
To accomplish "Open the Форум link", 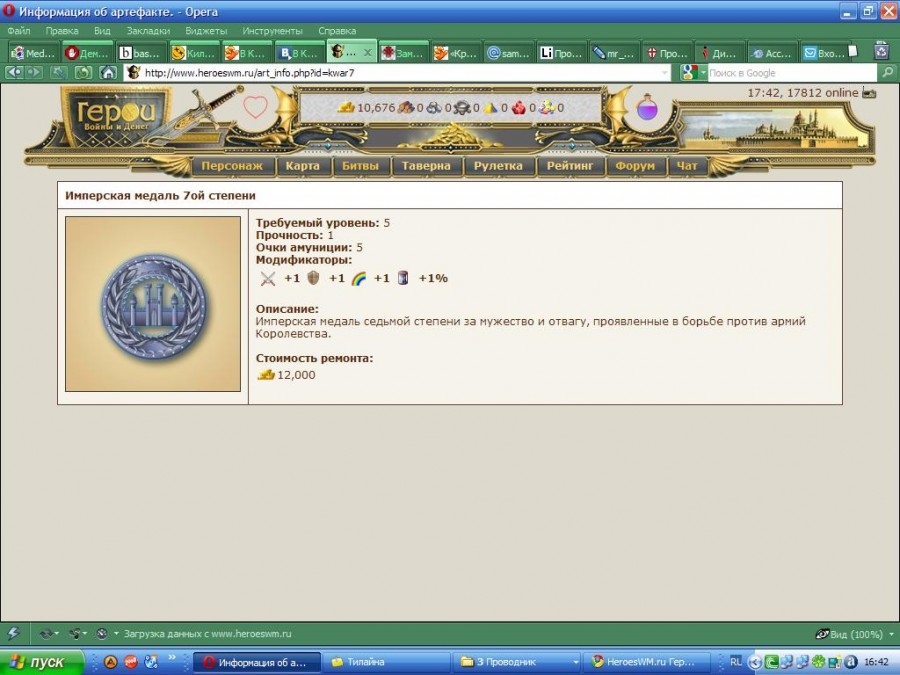I will [x=635, y=166].
